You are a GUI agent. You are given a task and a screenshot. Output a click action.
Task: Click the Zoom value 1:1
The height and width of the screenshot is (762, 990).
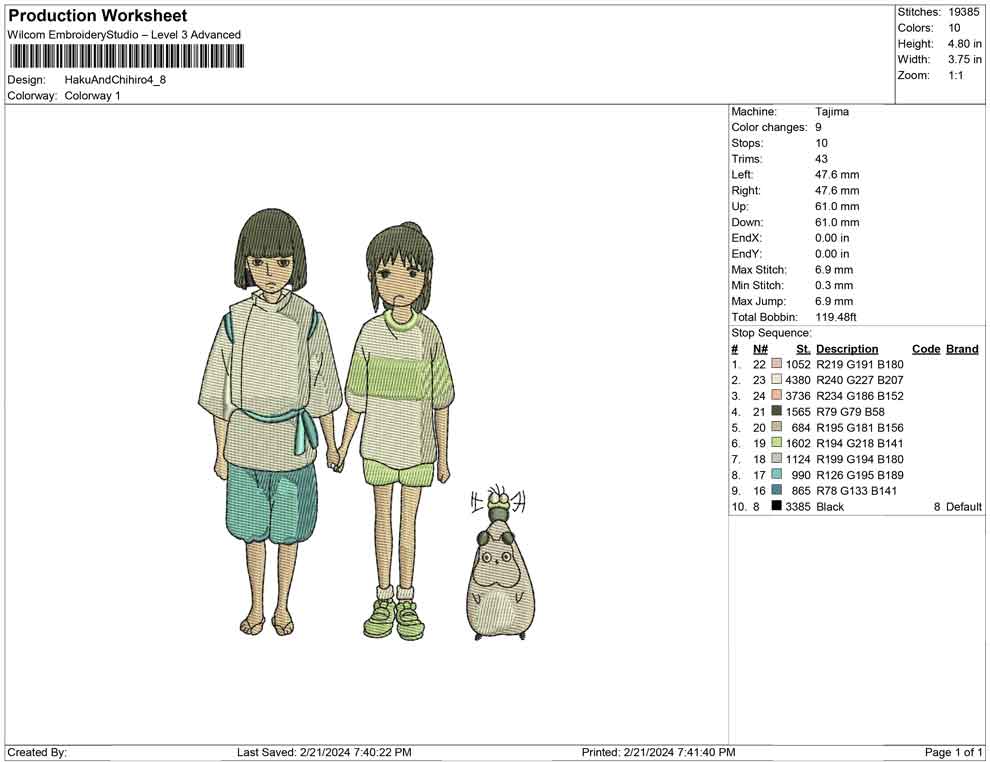tap(955, 75)
